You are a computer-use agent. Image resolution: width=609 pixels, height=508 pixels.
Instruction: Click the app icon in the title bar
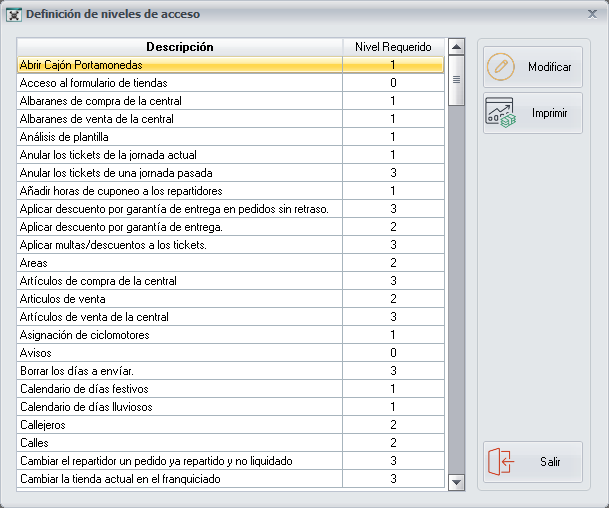coord(14,14)
